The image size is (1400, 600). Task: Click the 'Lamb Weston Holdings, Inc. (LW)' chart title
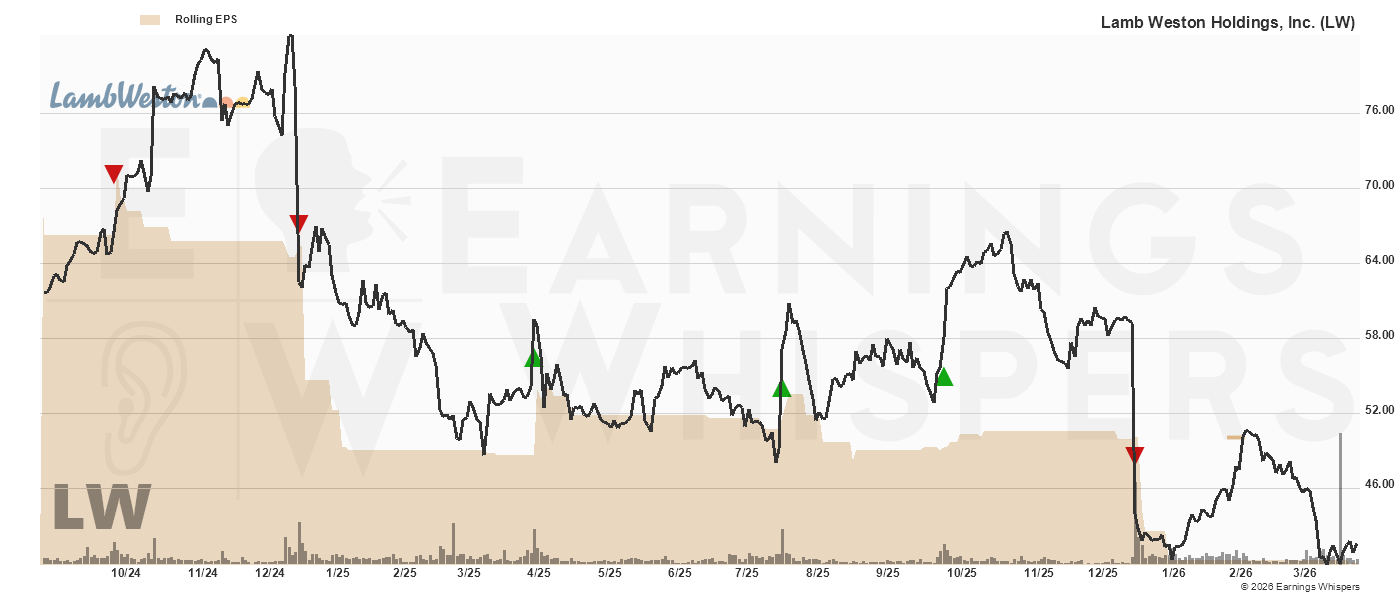coord(1228,22)
